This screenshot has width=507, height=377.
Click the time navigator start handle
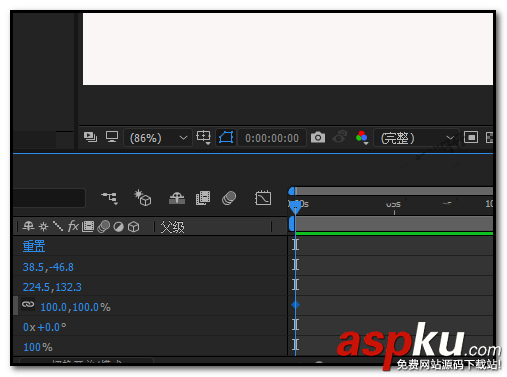[x=292, y=191]
